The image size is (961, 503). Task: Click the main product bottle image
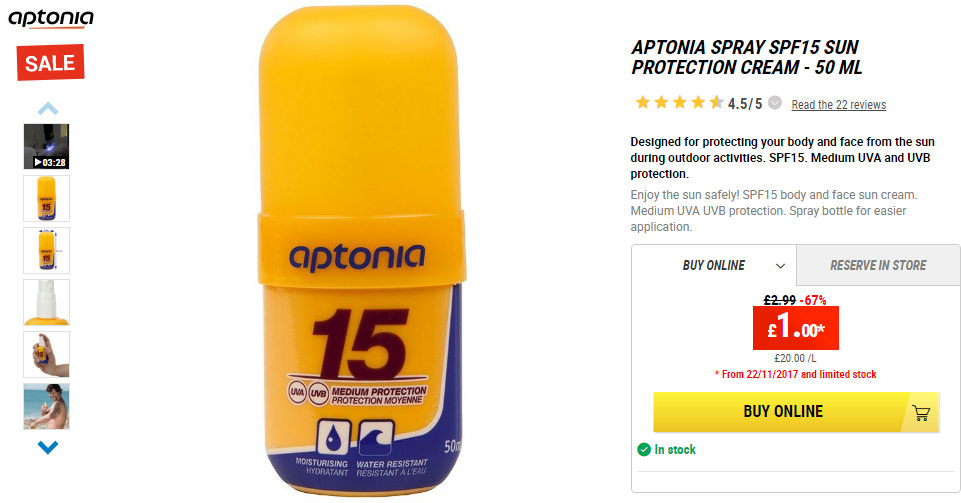360,250
